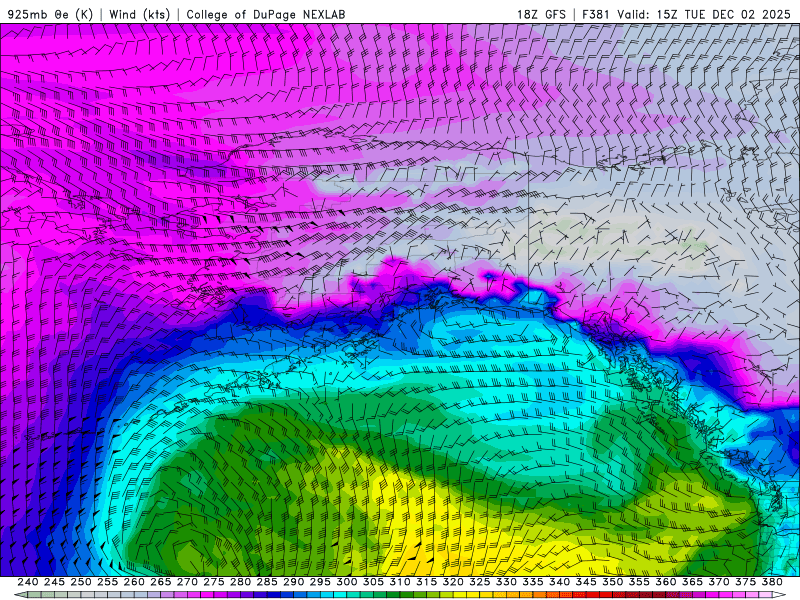Screen dimensions: 800x600
Task: Click 'College of DuPage NEXLAB' header text
Action: point(266,14)
